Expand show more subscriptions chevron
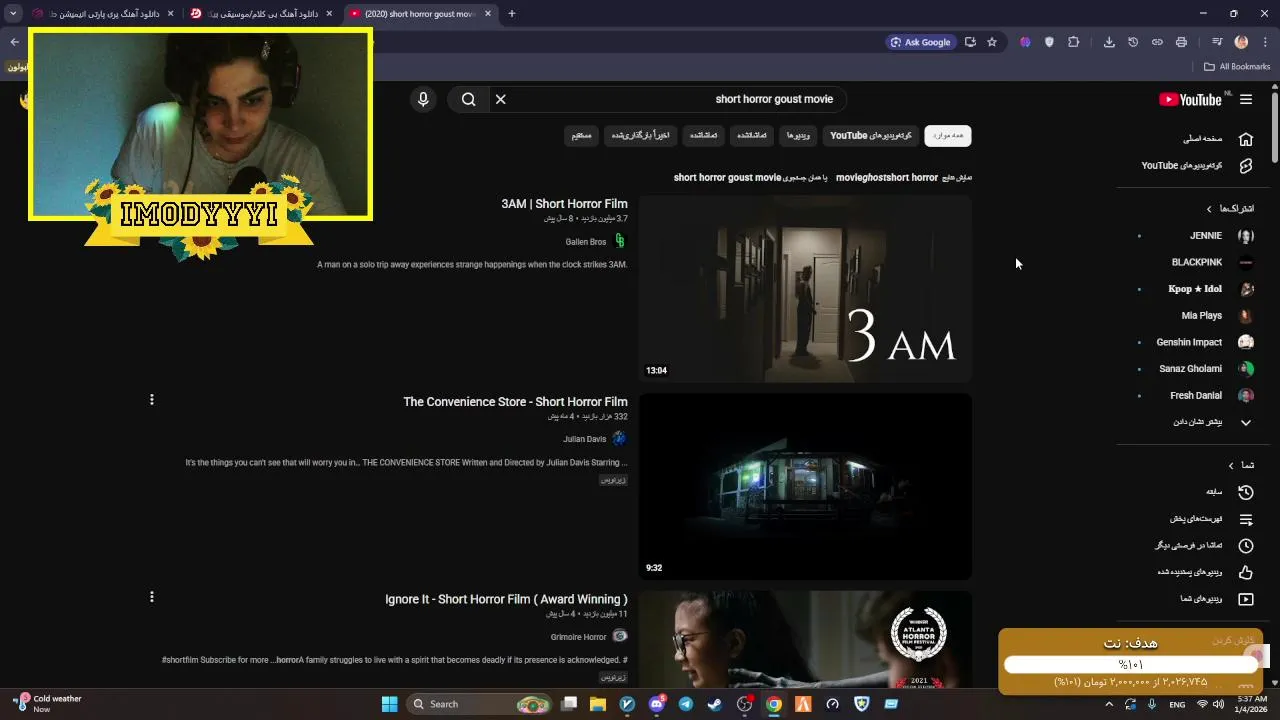The image size is (1280, 720). (1245, 423)
